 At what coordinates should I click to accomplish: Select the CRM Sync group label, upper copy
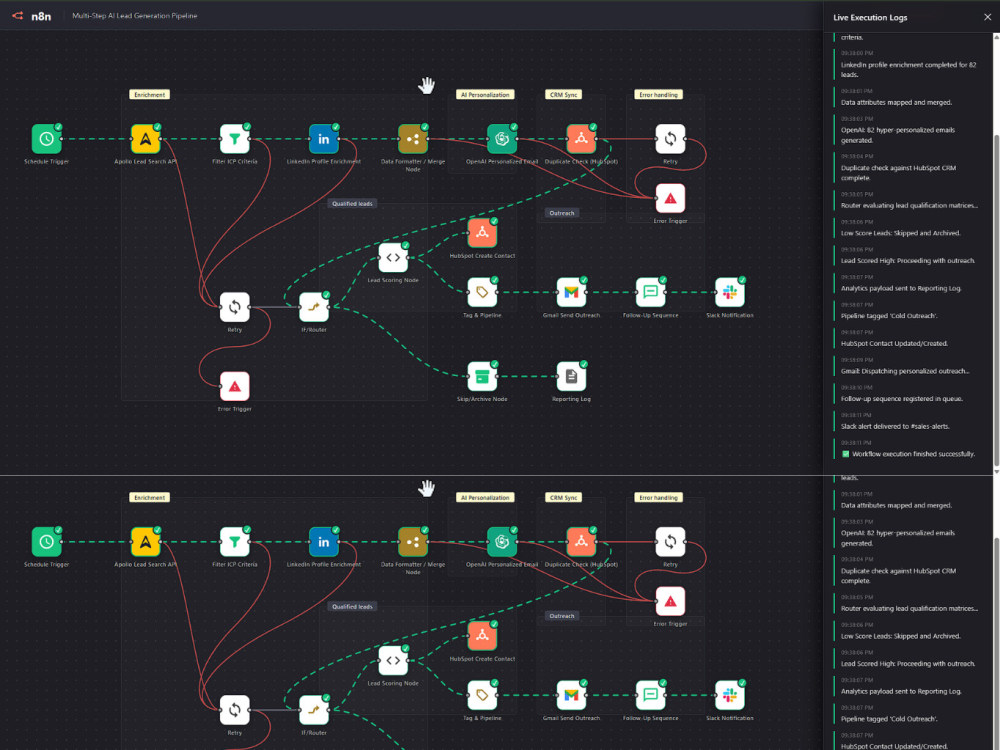point(564,94)
